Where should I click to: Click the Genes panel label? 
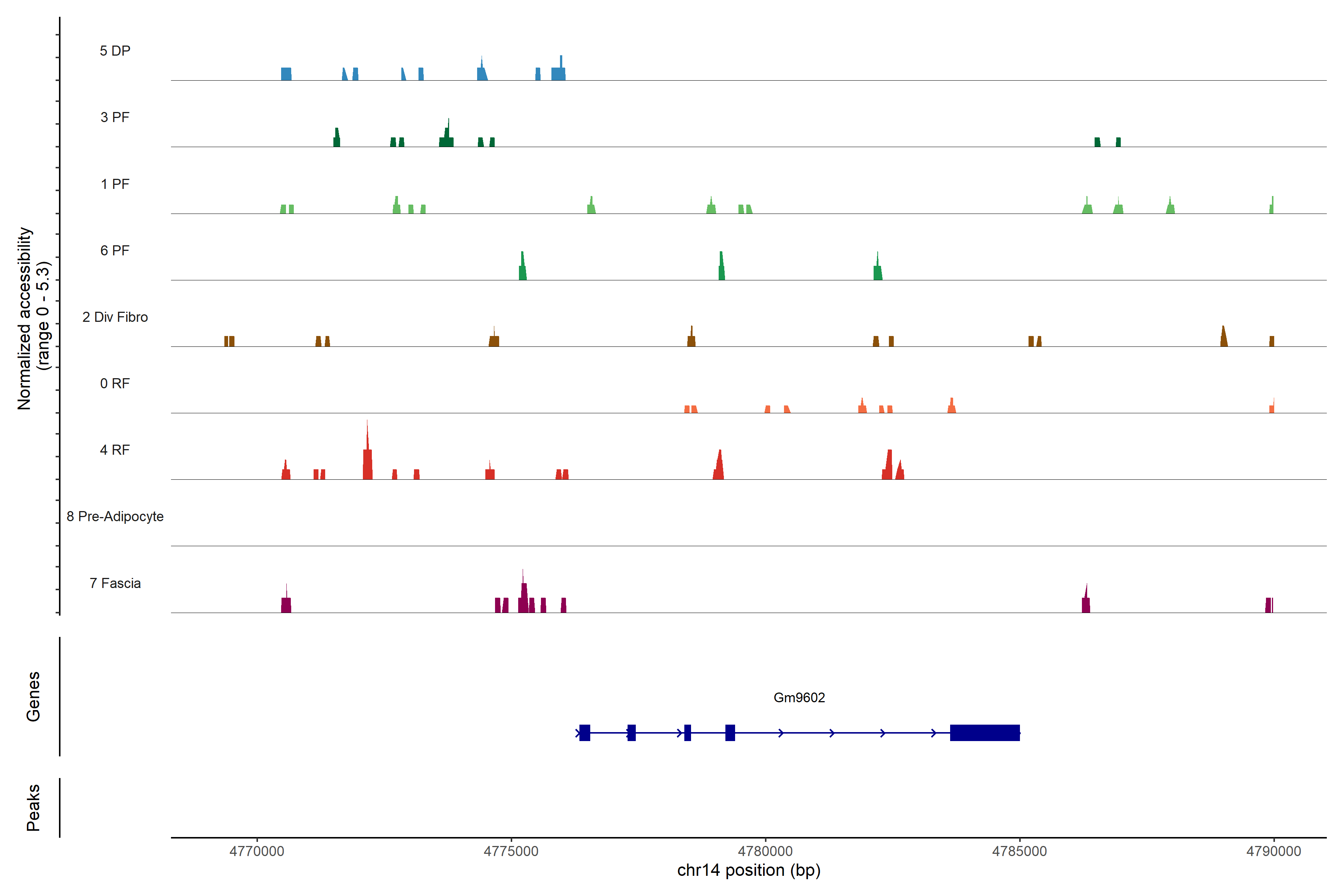point(33,697)
